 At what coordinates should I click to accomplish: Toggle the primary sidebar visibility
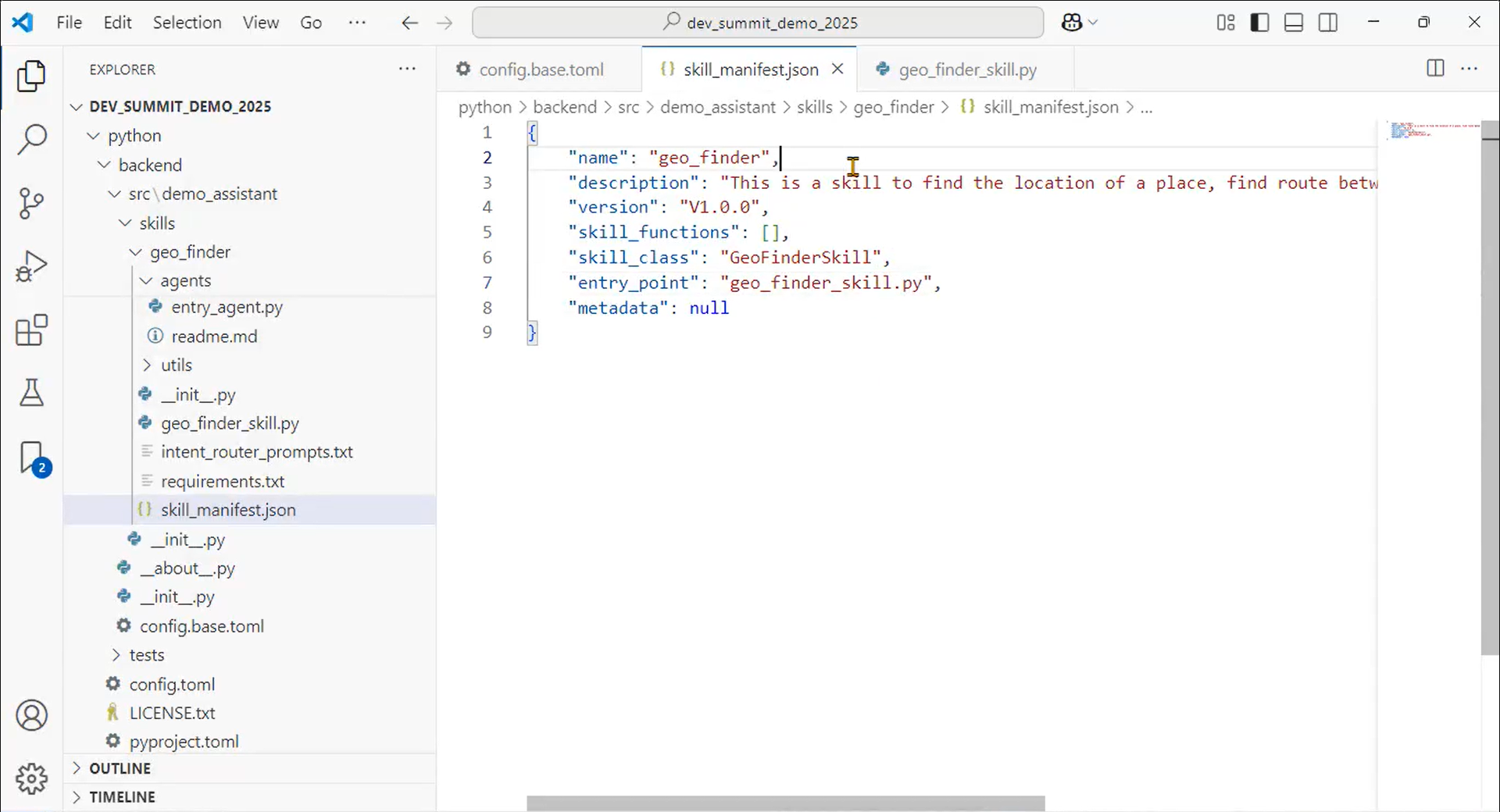1259,22
